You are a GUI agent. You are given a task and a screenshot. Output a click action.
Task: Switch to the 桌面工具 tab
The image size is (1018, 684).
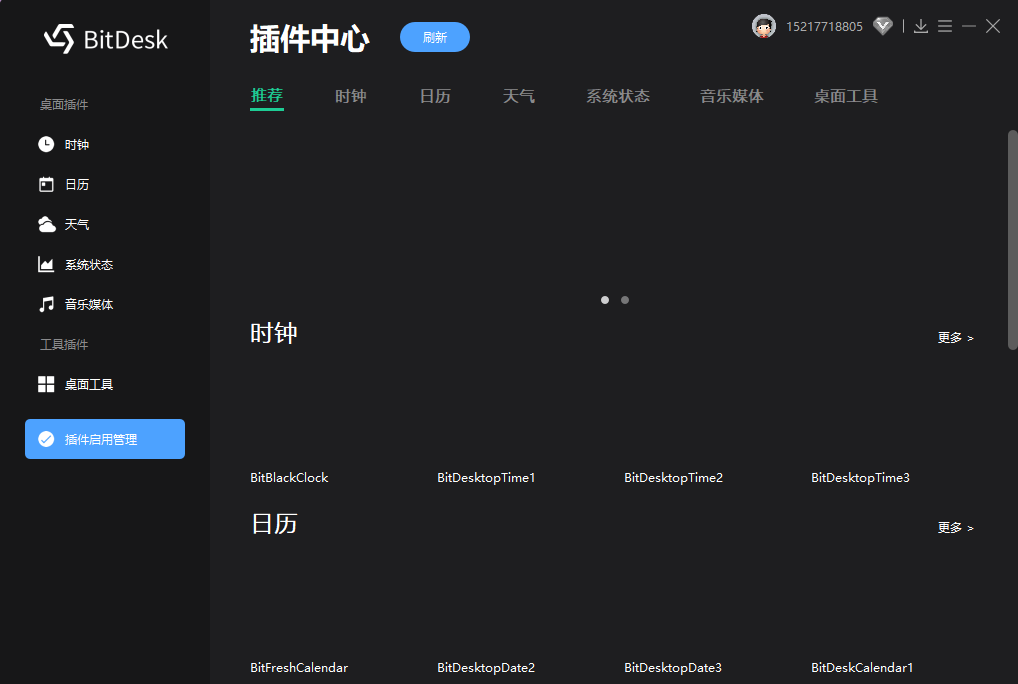pyautogui.click(x=845, y=96)
